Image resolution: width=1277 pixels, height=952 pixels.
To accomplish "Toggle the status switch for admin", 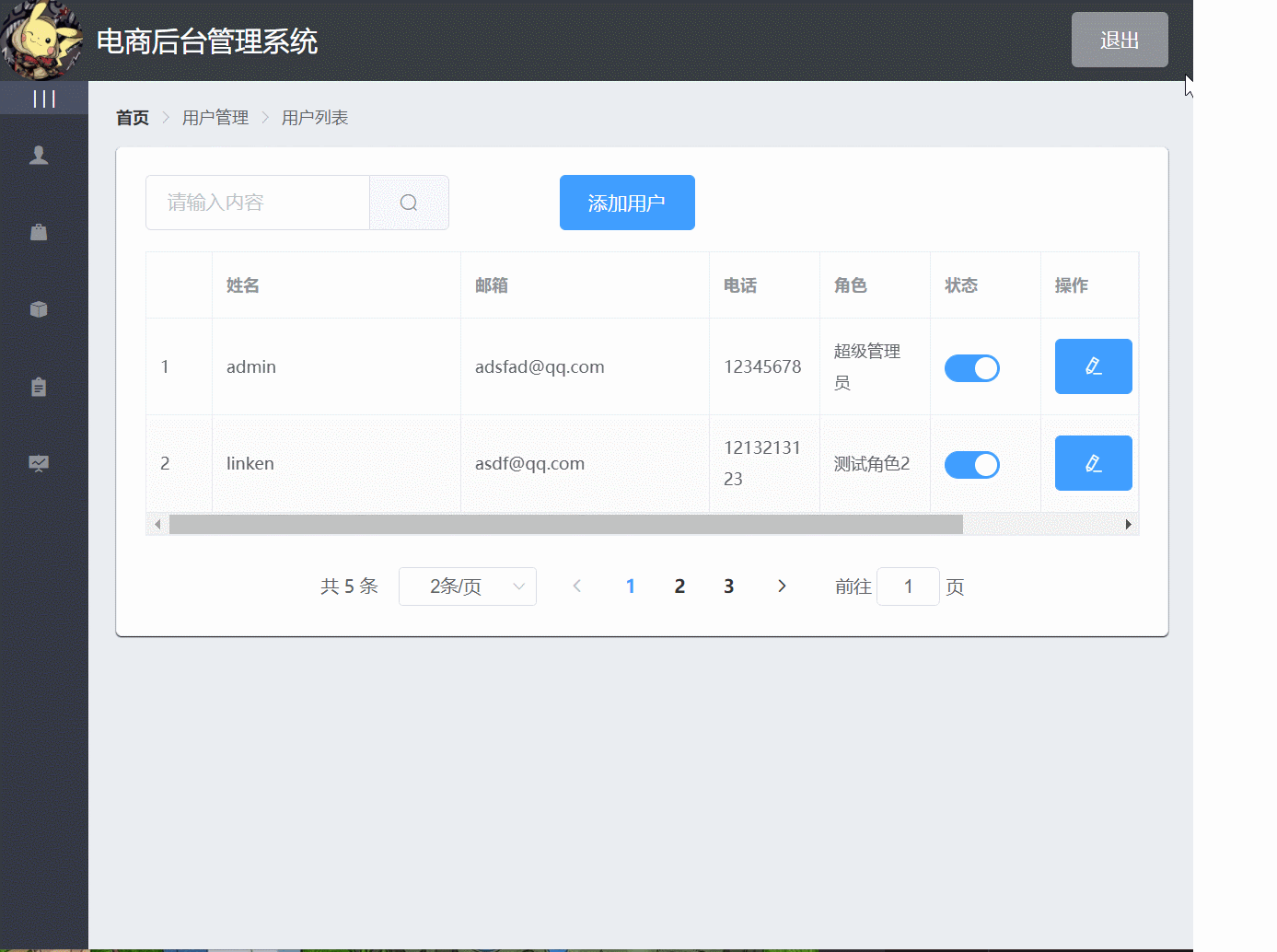I will (971, 368).
